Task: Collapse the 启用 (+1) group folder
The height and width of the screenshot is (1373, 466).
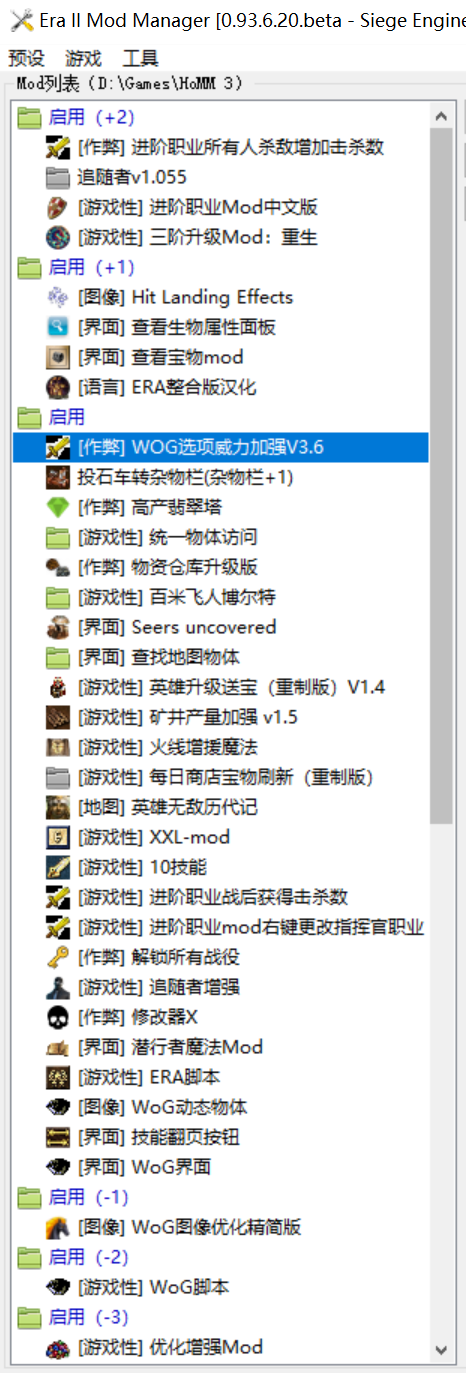Action: 76,267
